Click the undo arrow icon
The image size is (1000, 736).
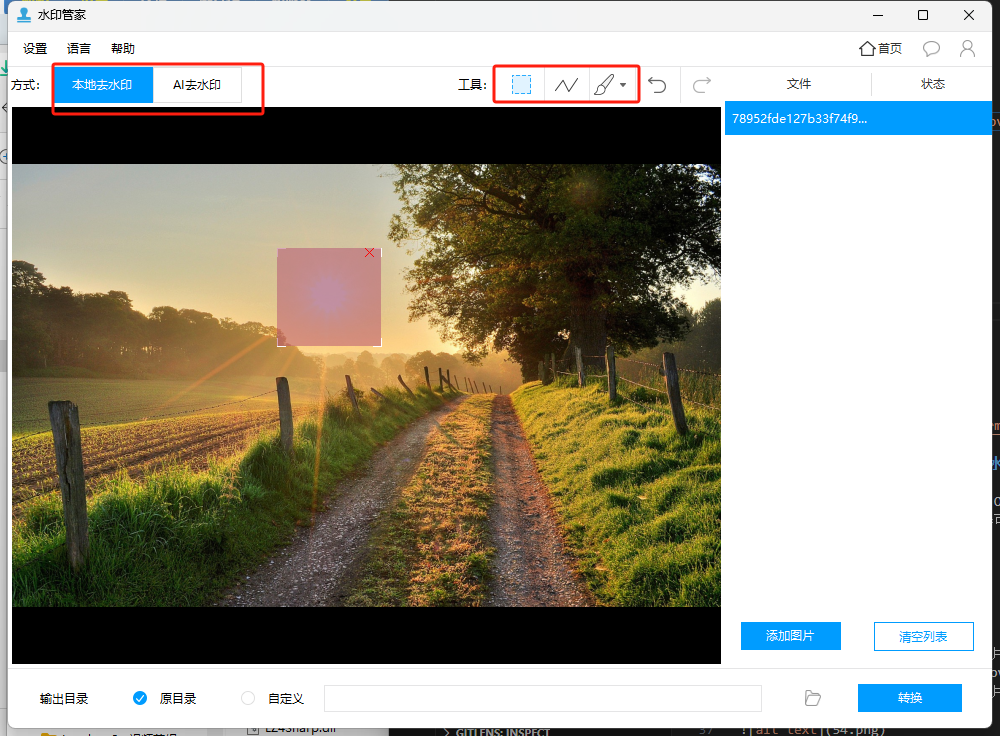[x=658, y=84]
